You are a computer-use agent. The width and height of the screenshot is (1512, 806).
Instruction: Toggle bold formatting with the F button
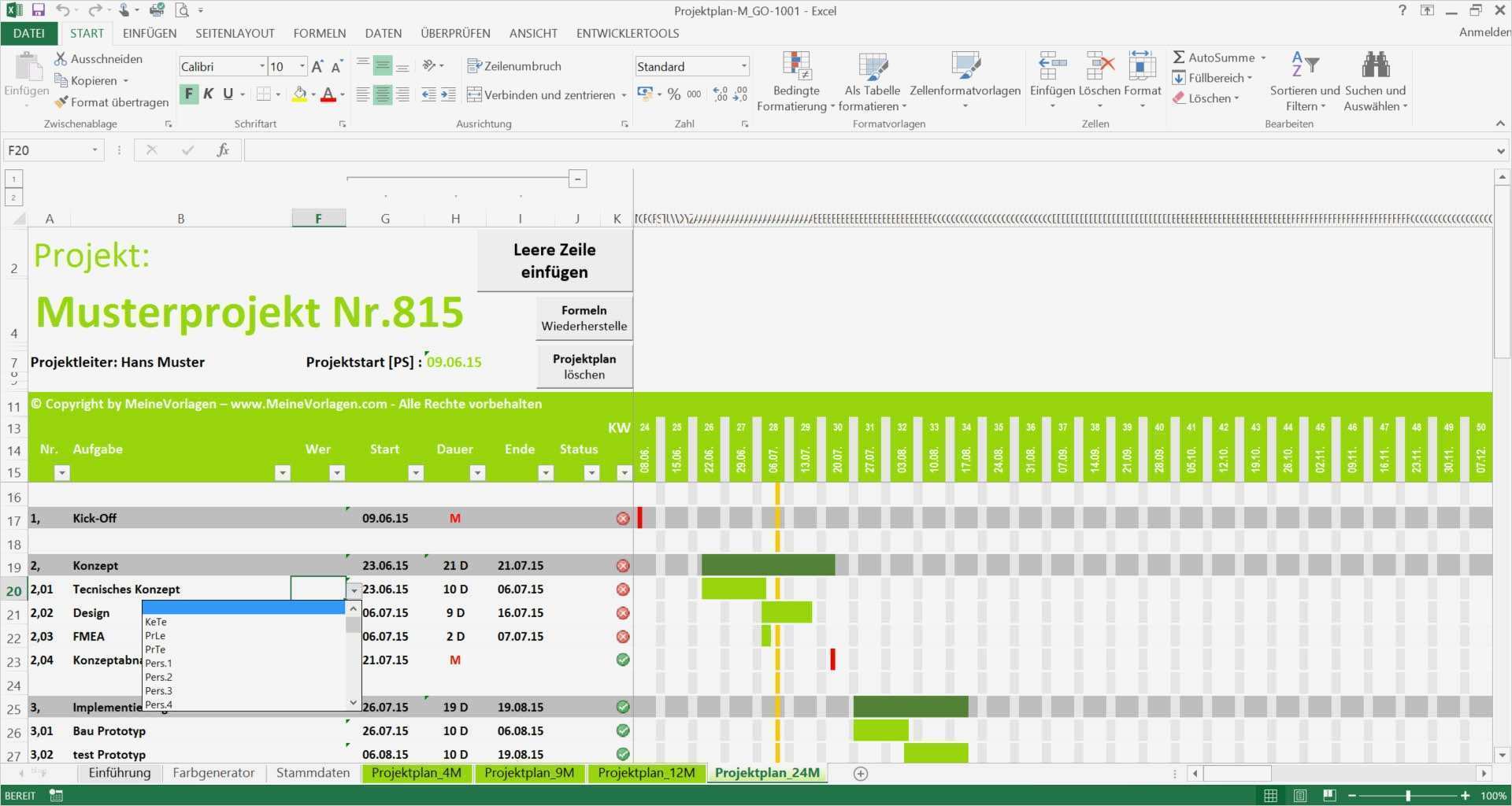point(187,93)
